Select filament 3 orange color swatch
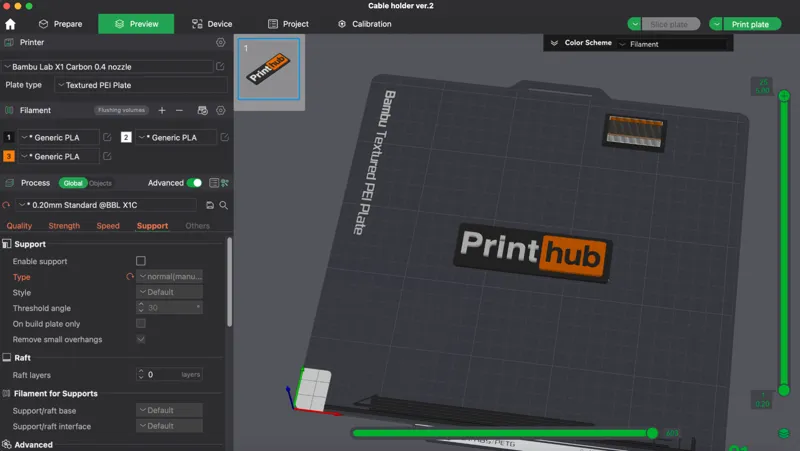The height and width of the screenshot is (451, 800). [x=9, y=156]
